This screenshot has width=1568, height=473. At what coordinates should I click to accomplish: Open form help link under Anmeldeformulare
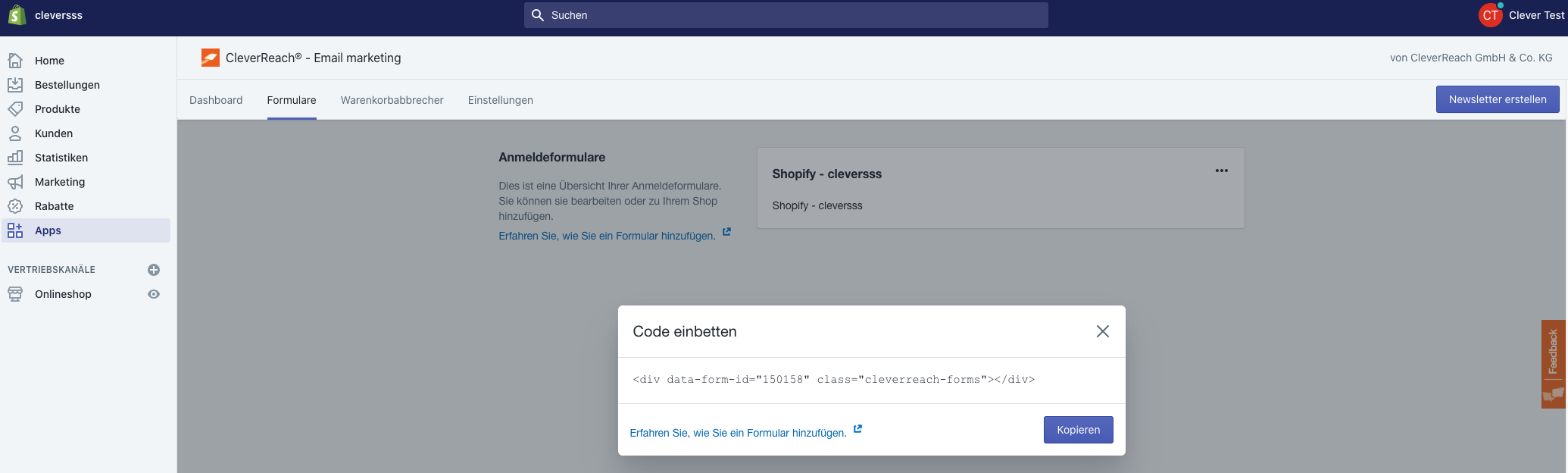(x=607, y=236)
